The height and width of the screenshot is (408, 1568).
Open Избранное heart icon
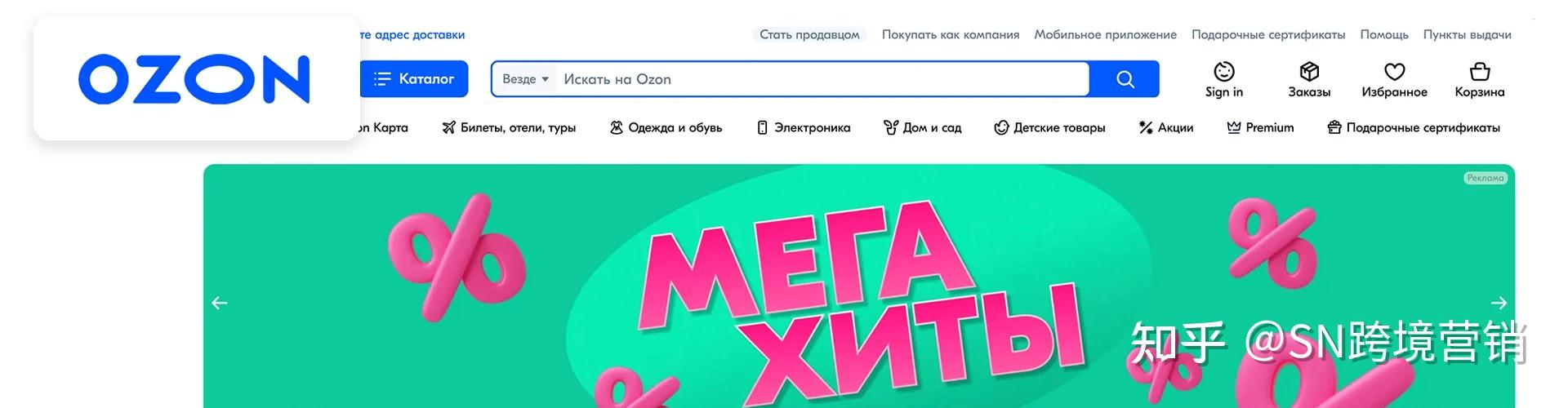pos(1394,72)
